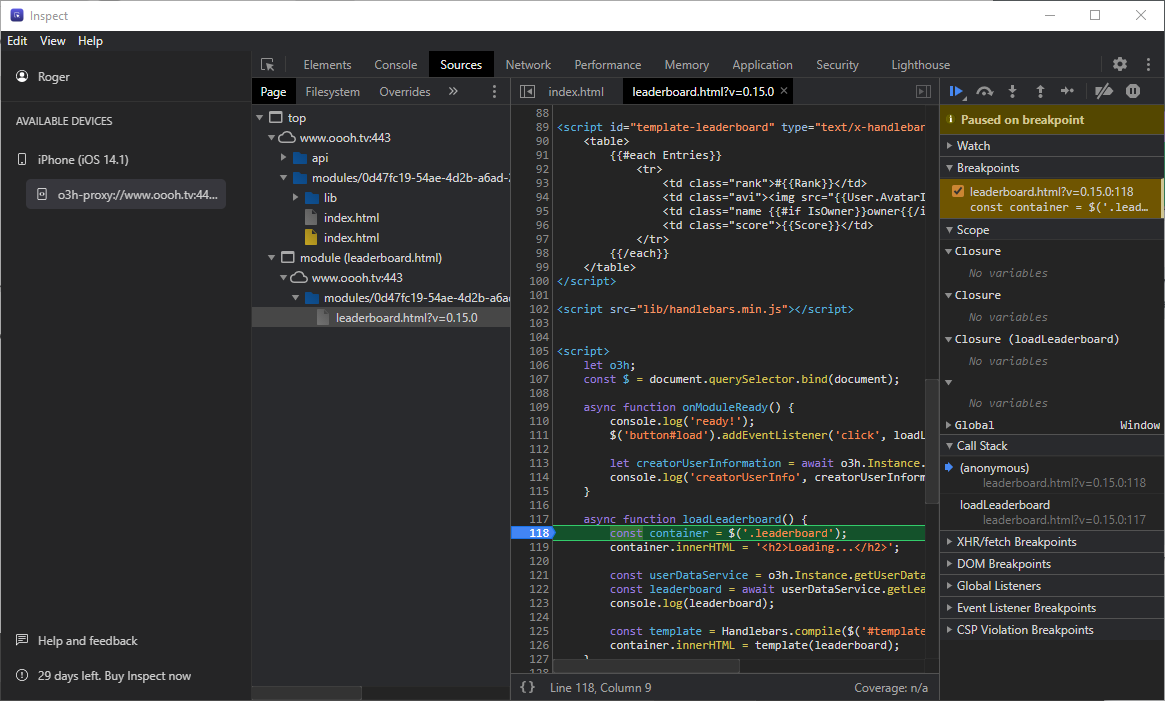Step into next function call
This screenshot has width=1165, height=701.
coord(1012,91)
